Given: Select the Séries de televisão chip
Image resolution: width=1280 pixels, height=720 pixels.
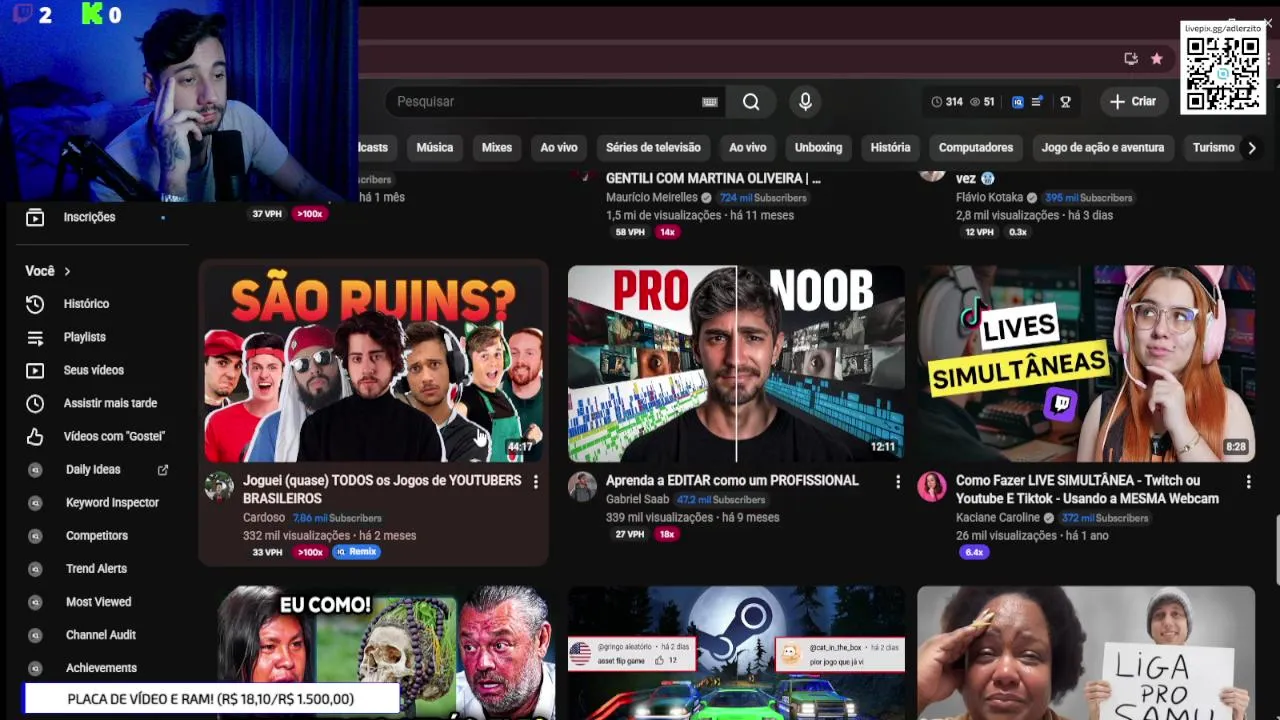Looking at the screenshot, I should (x=653, y=147).
